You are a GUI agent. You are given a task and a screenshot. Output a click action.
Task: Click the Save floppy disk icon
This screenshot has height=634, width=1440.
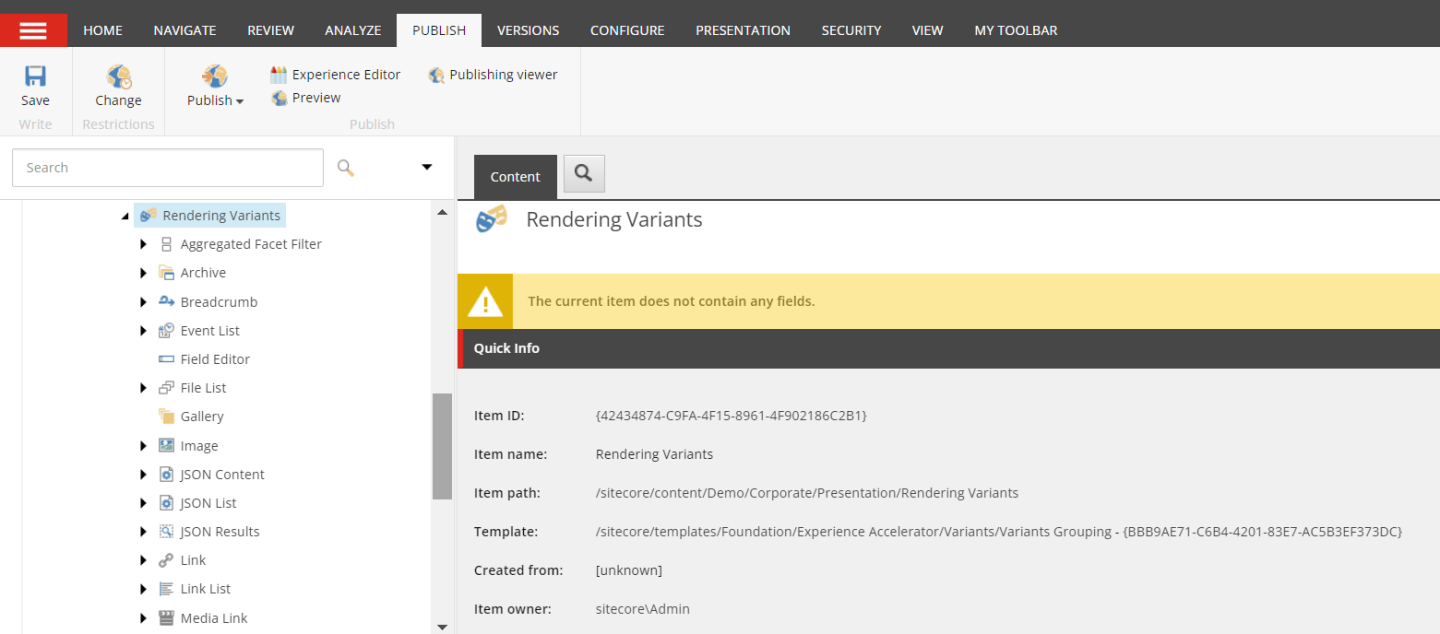point(35,76)
